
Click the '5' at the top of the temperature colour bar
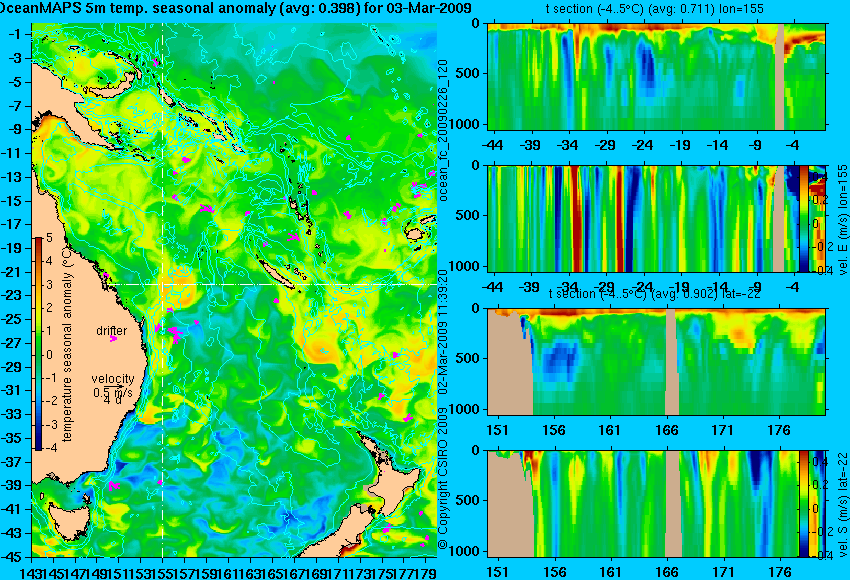pos(49,237)
